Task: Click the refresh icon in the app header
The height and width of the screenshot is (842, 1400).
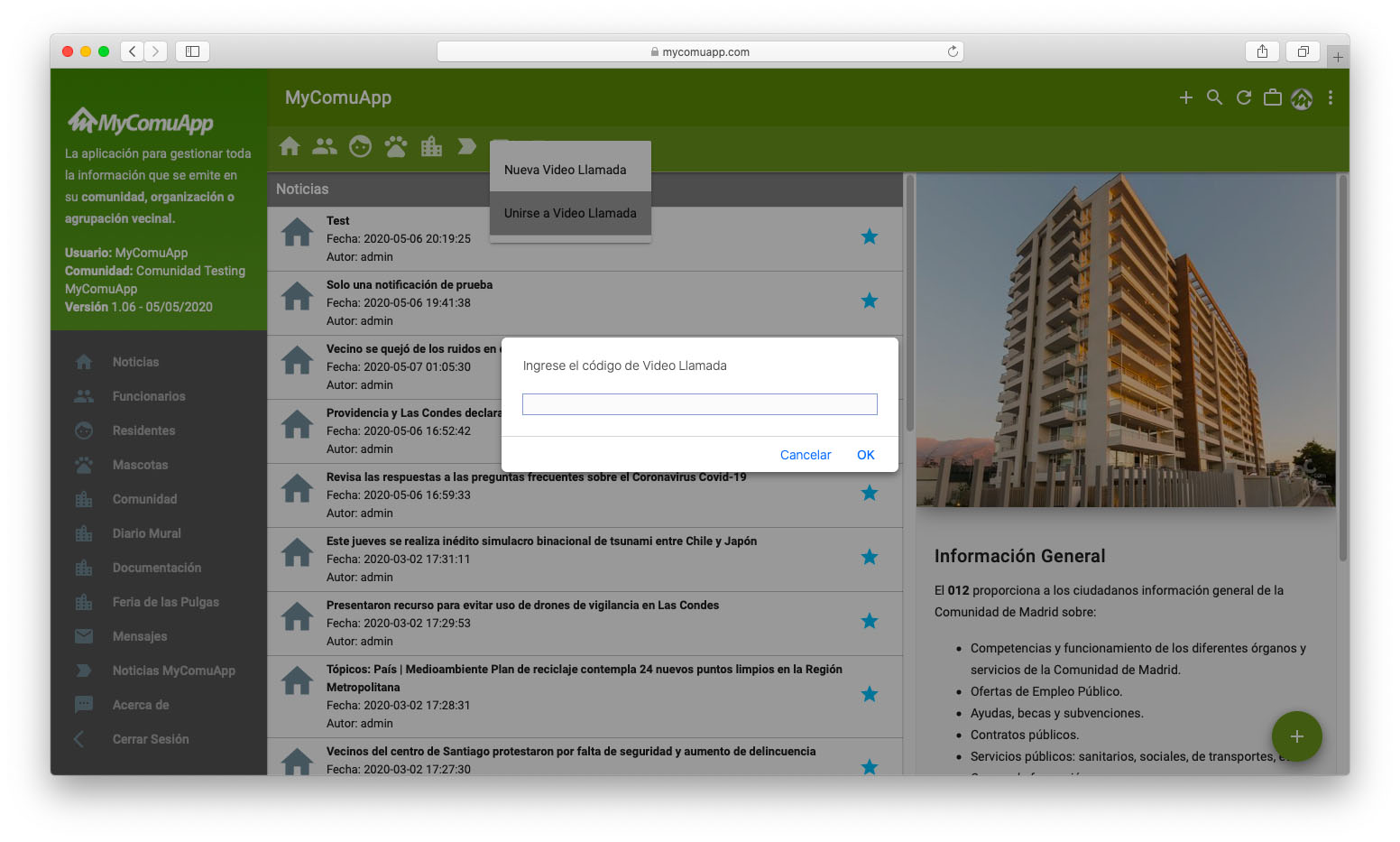Action: (1243, 97)
